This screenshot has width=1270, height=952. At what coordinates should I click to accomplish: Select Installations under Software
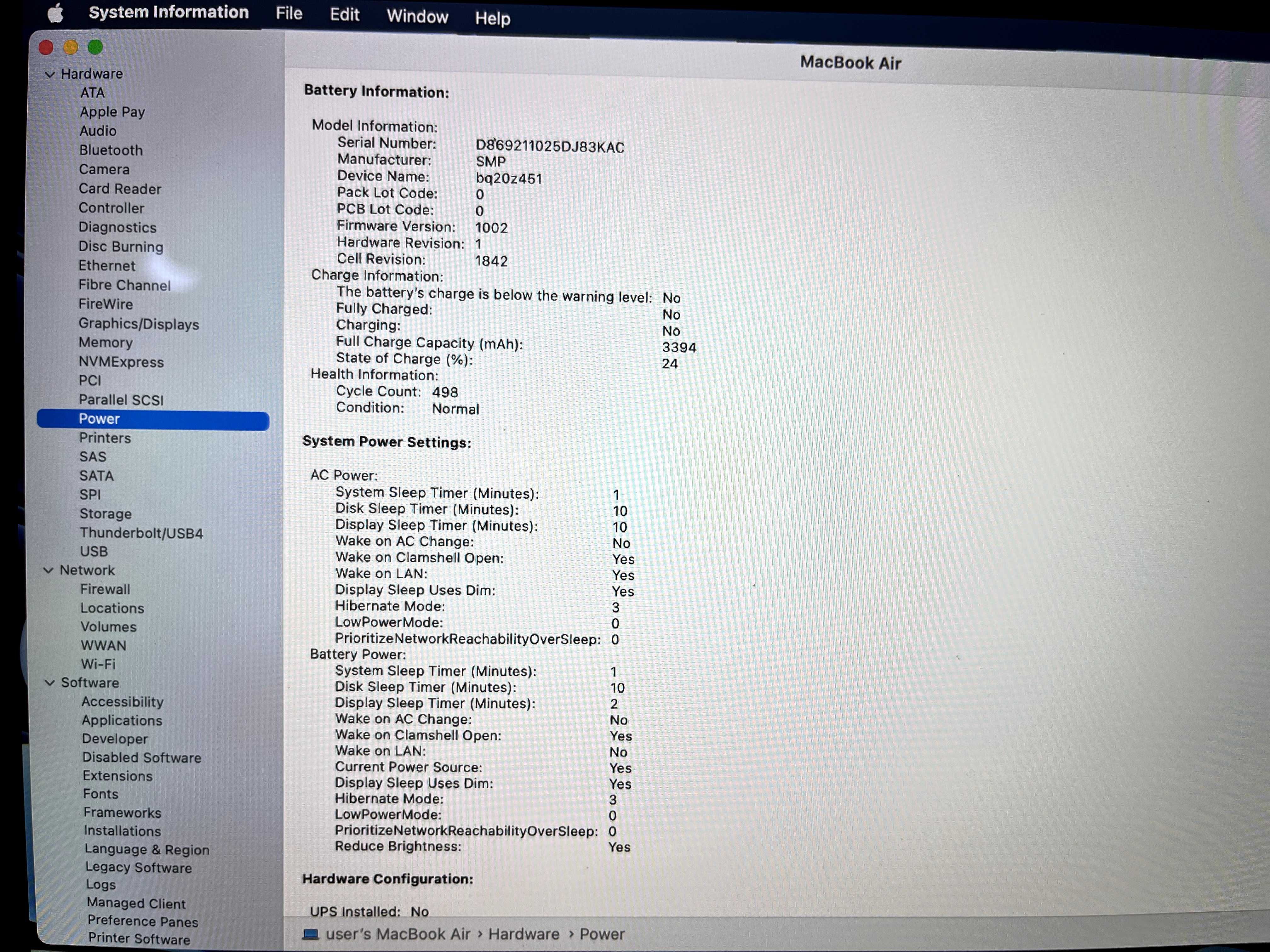point(122,831)
